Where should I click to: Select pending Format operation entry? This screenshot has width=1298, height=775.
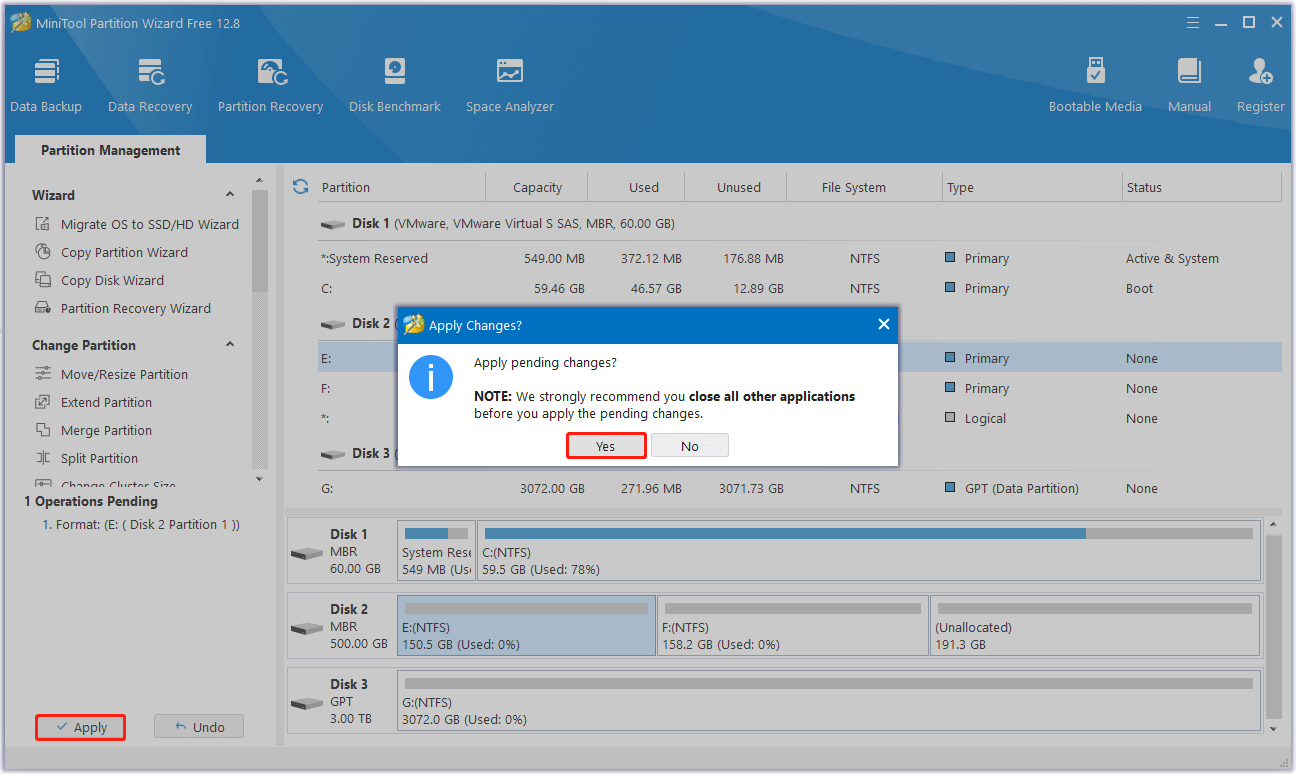(141, 524)
